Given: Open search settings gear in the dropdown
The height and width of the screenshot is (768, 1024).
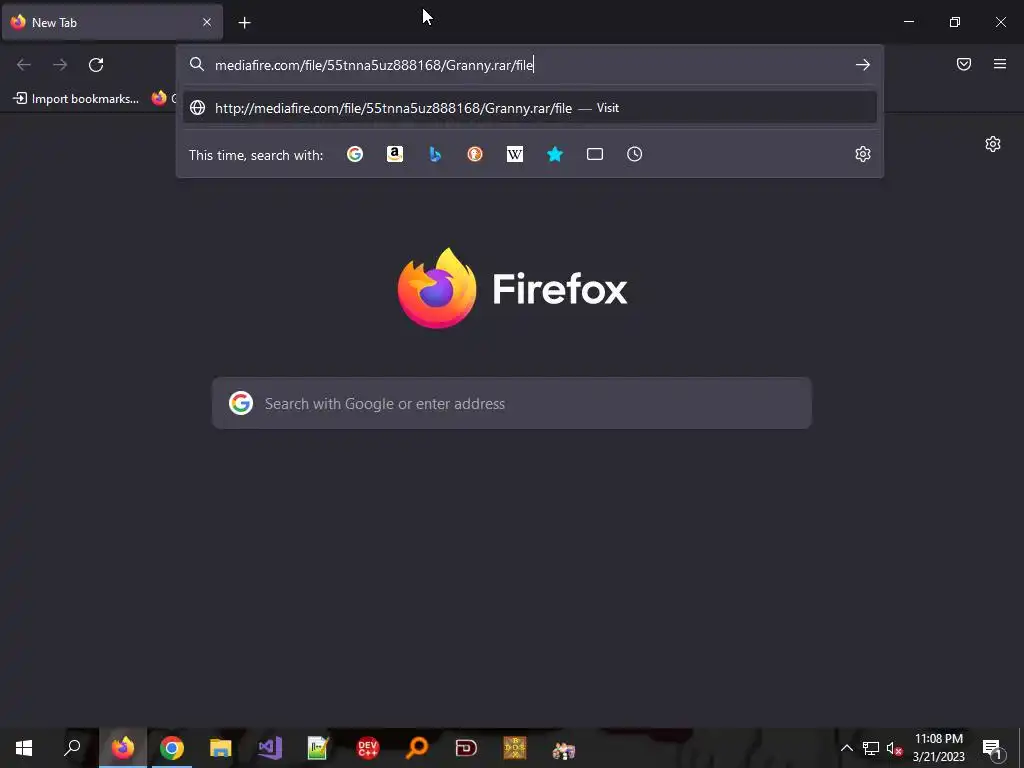Looking at the screenshot, I should [x=863, y=154].
